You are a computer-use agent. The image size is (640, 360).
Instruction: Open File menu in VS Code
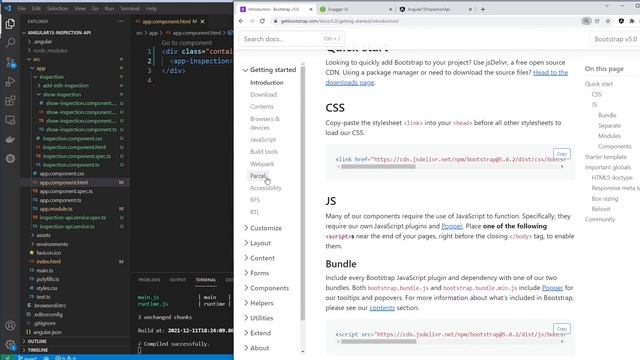22,8
